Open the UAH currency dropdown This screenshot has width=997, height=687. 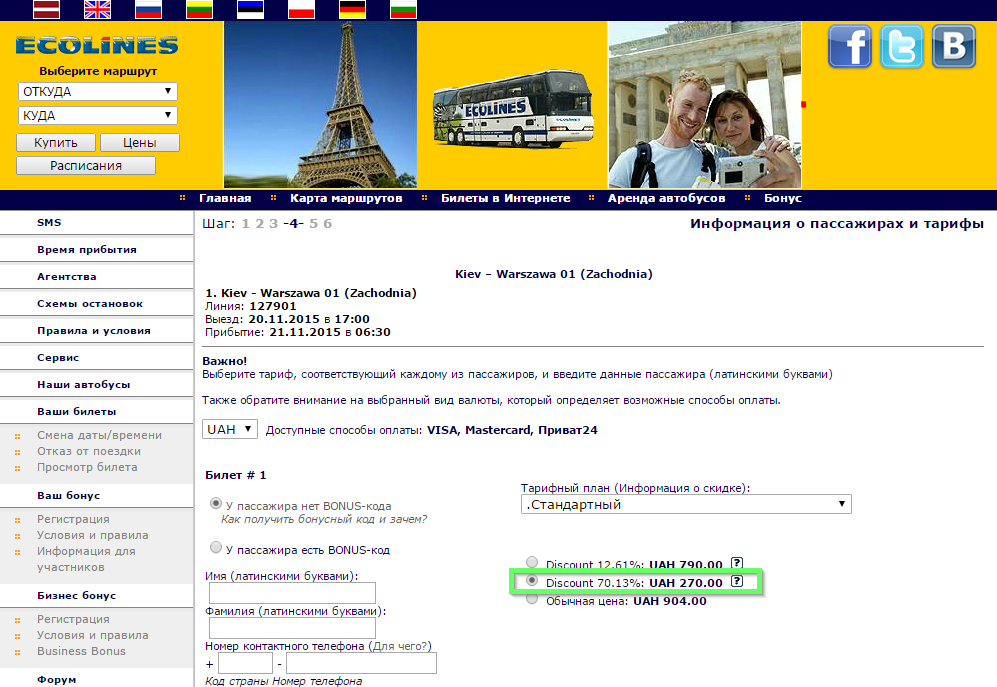tap(230, 429)
